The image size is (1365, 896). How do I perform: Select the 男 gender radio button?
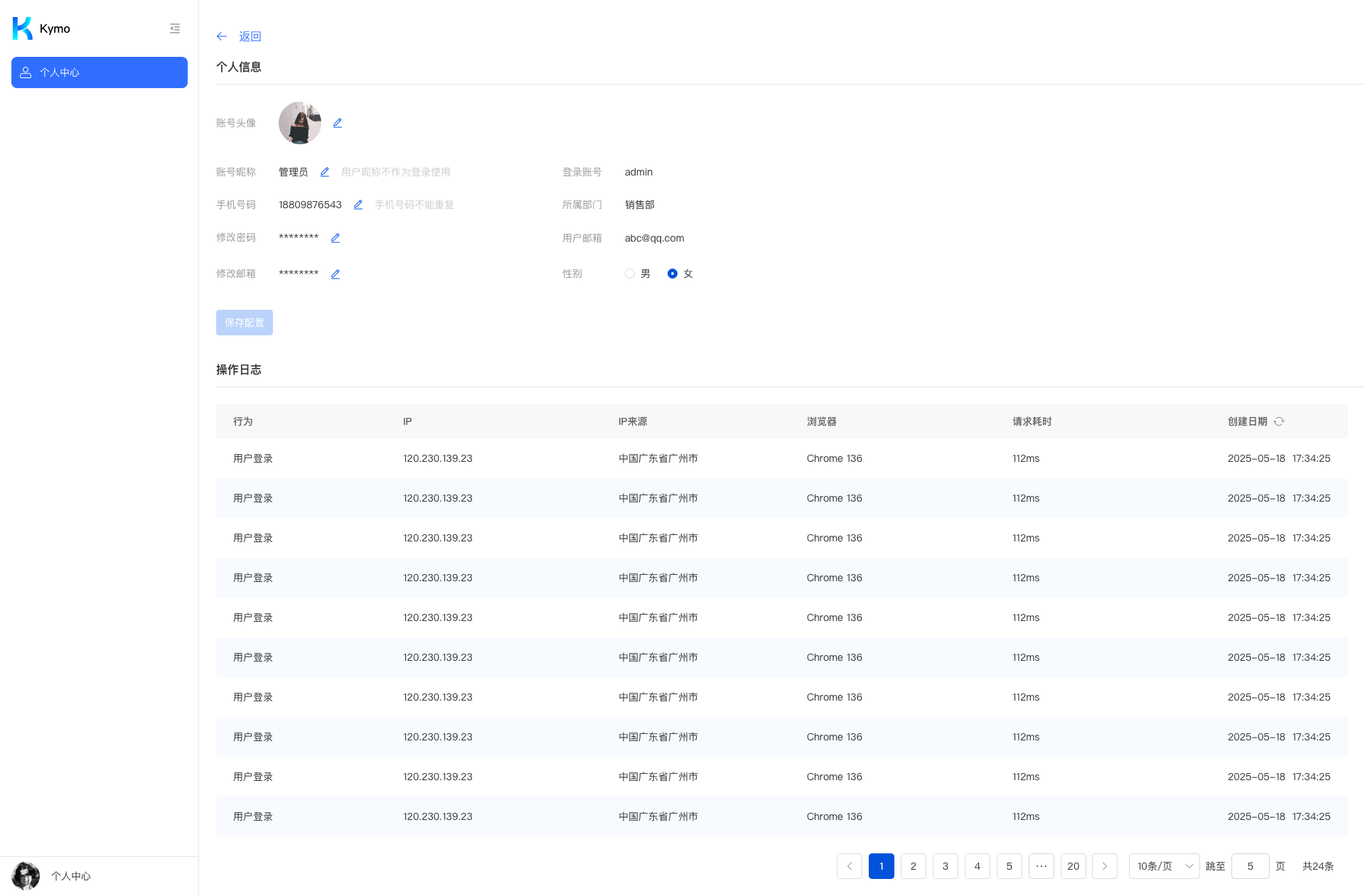coord(630,274)
